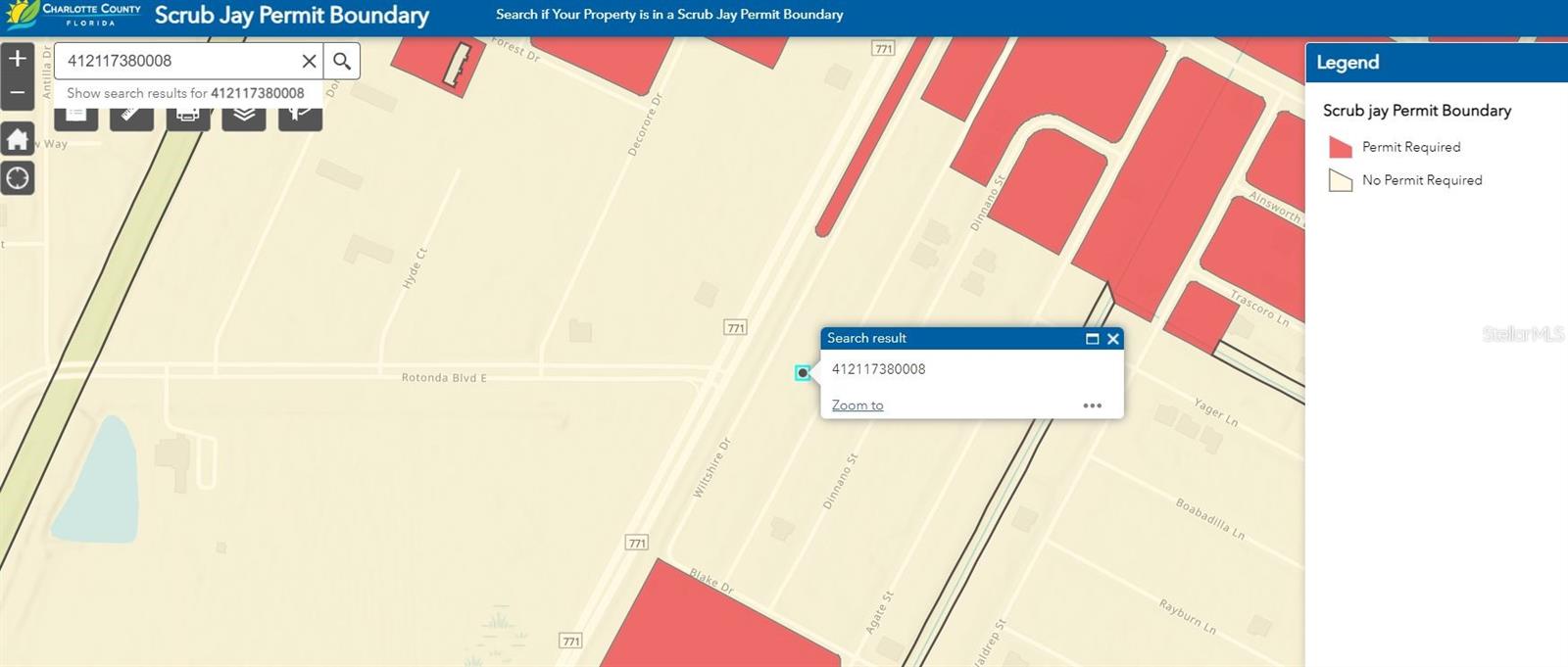Click the 'Blake Dr' street label
Viewport: 1568px width, 667px height.
[x=711, y=581]
